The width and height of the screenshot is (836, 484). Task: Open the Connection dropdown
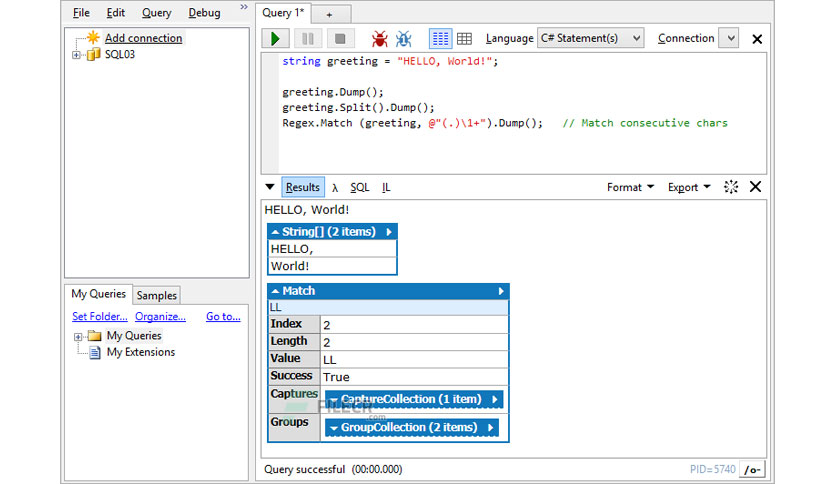pyautogui.click(x=730, y=38)
